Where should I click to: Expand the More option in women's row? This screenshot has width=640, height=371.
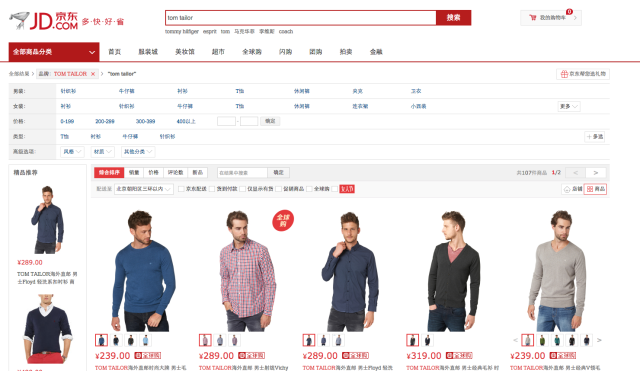[x=569, y=107]
